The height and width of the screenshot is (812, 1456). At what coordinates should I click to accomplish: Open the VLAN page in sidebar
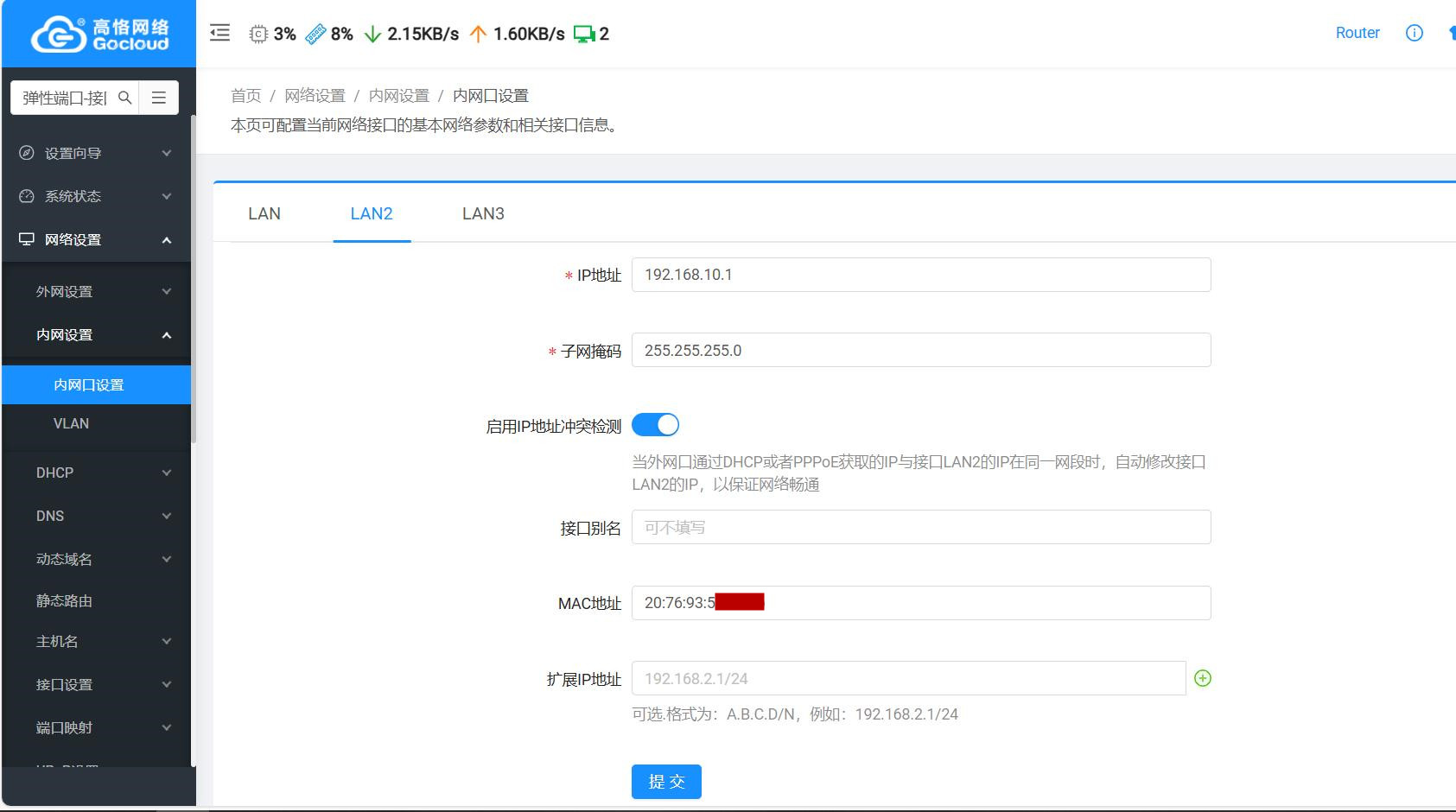pyautogui.click(x=71, y=423)
